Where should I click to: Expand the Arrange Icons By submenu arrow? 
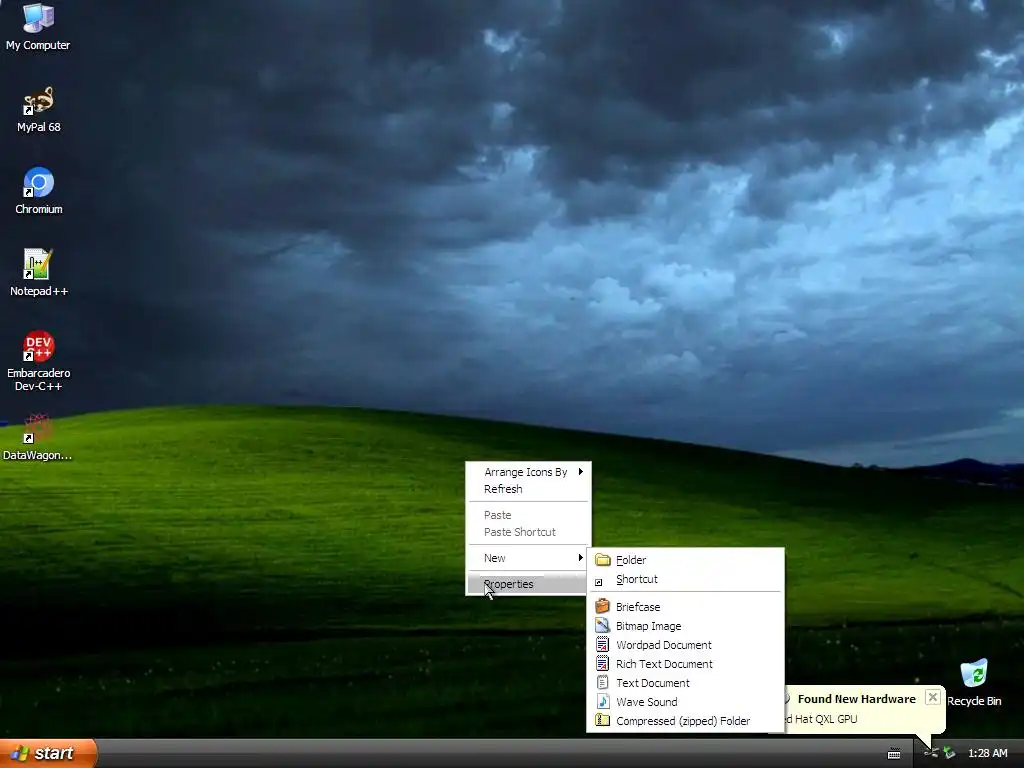pyautogui.click(x=580, y=472)
